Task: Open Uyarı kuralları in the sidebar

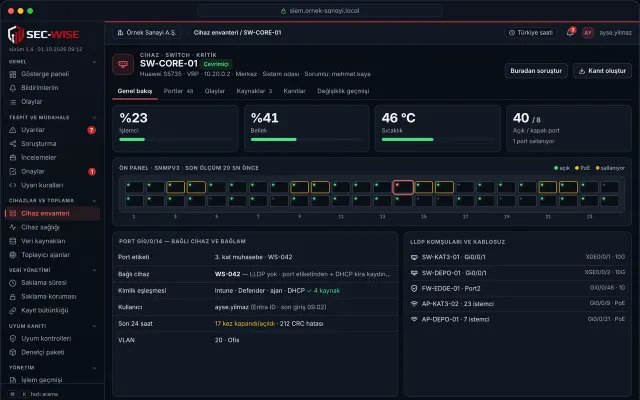Action: pyautogui.click(x=52, y=185)
